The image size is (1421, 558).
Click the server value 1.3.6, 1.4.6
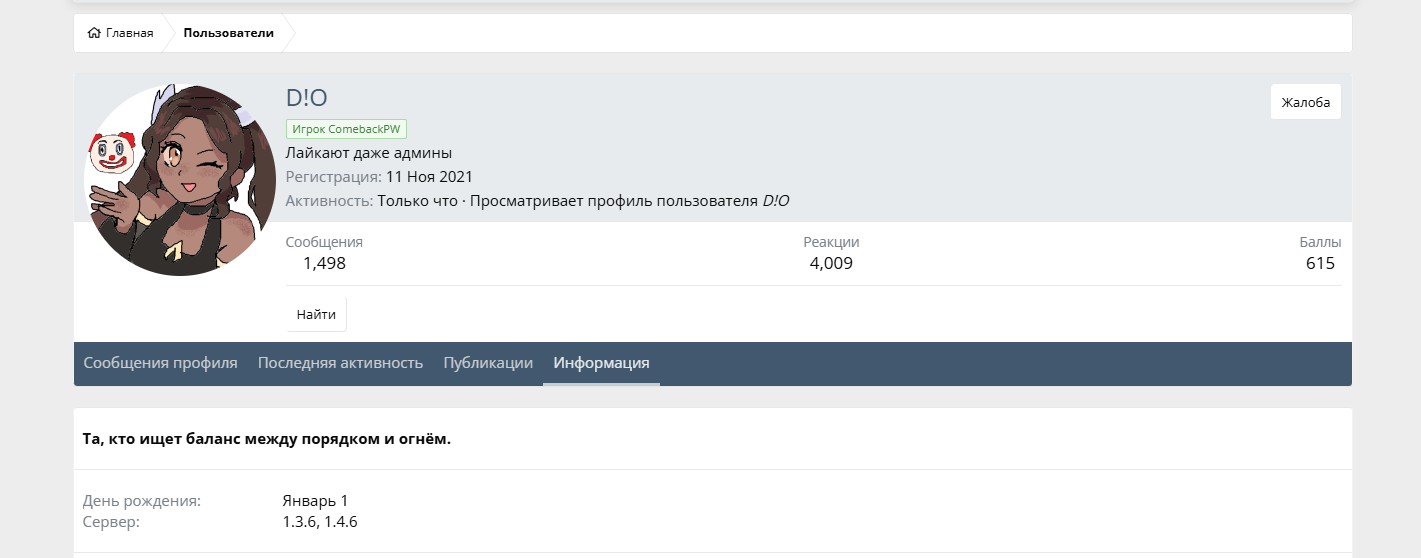(320, 522)
